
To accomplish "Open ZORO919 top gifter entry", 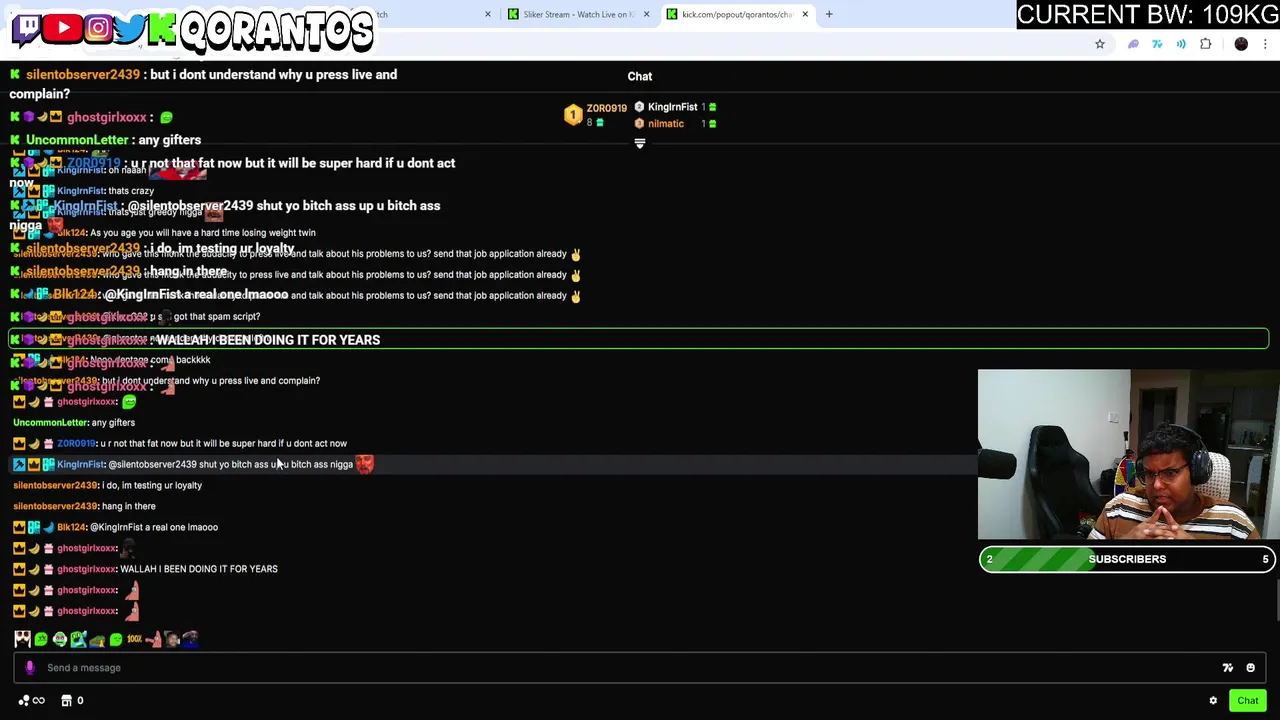I will click(x=597, y=114).
